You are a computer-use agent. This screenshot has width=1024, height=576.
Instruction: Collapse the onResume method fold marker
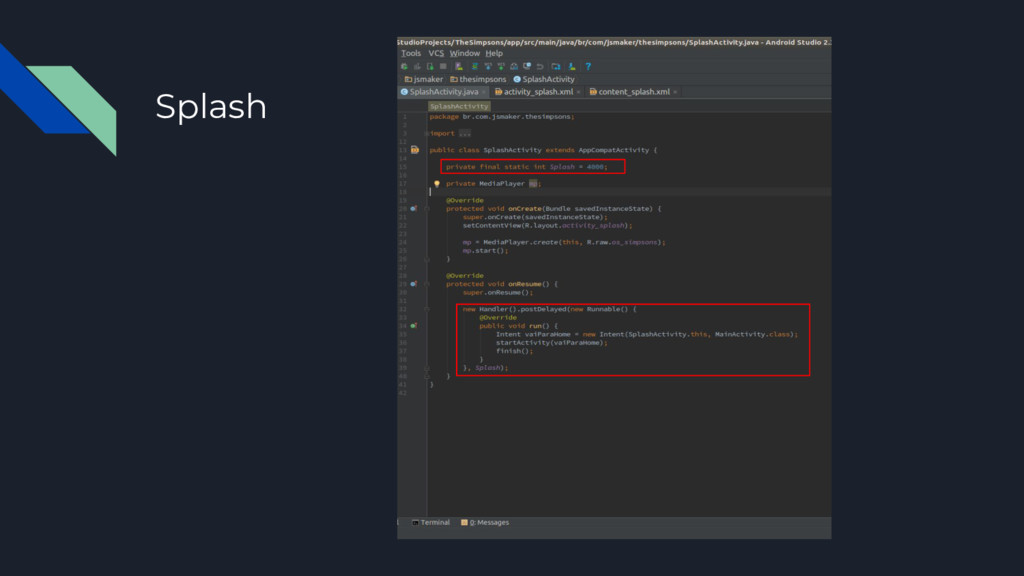(426, 284)
